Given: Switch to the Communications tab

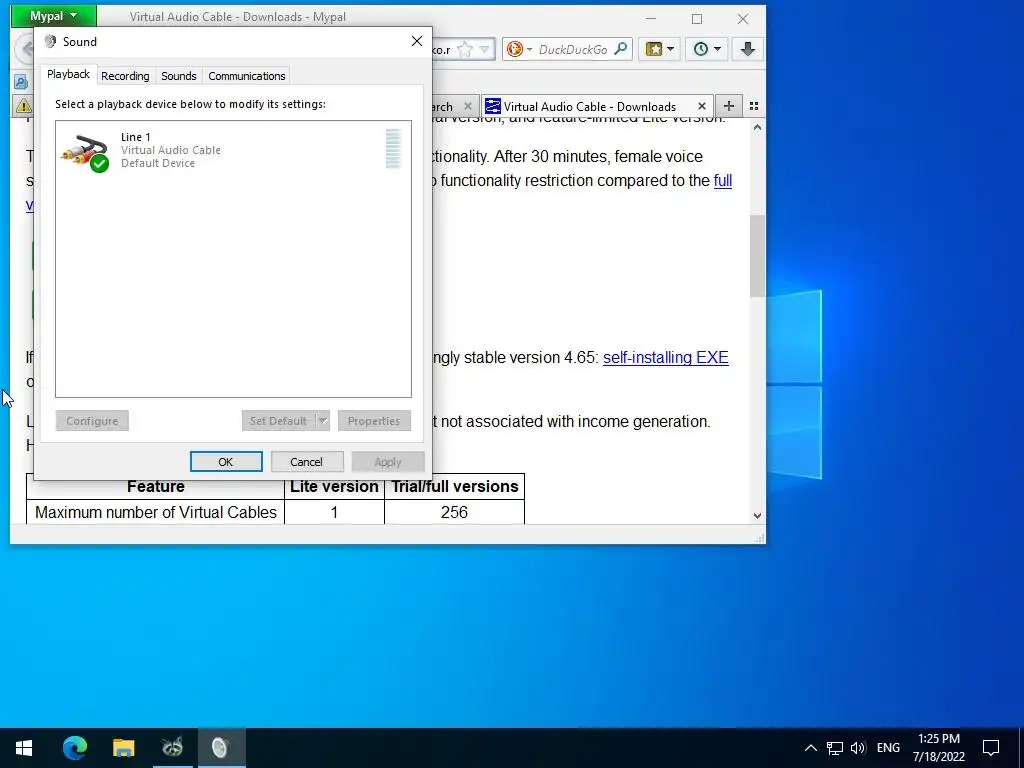Looking at the screenshot, I should [x=246, y=76].
